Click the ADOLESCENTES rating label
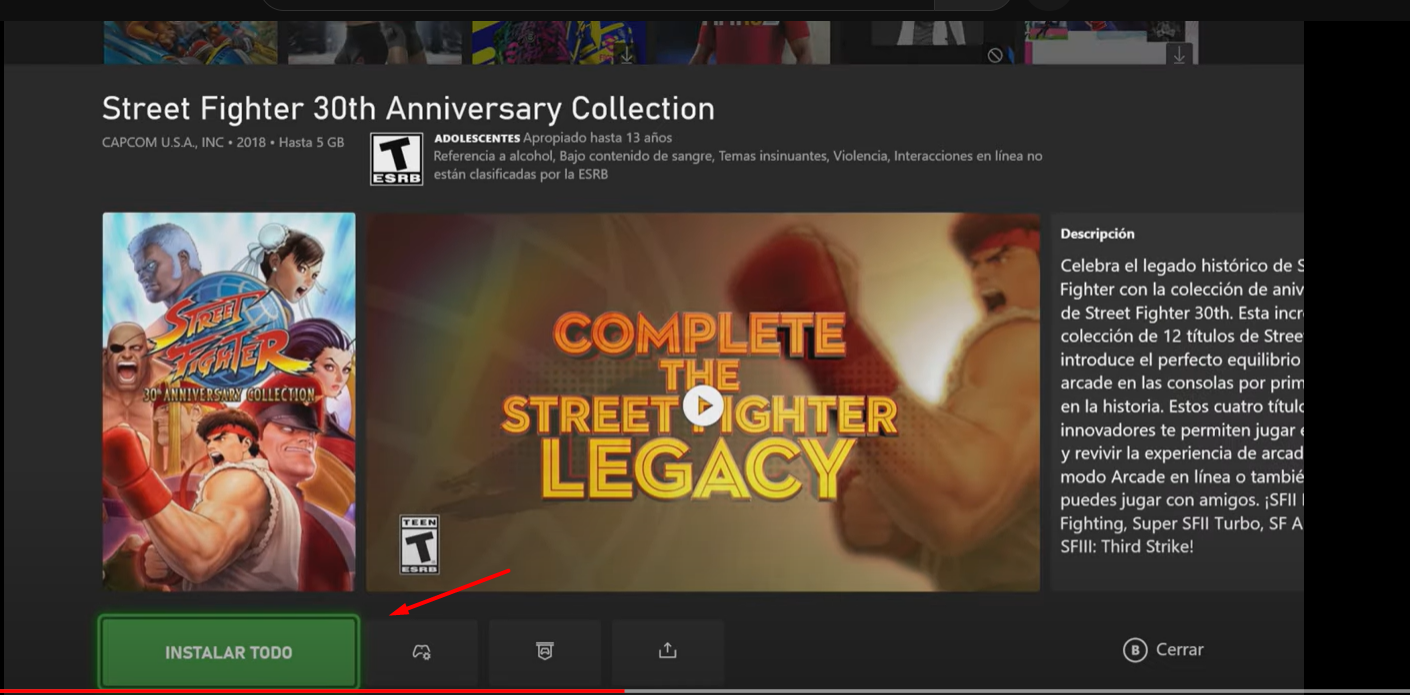The image size is (1410, 695). pos(477,138)
